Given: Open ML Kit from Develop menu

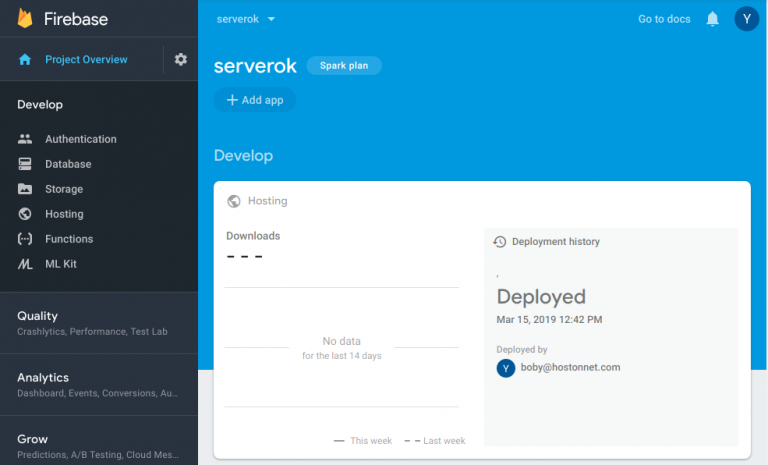Looking at the screenshot, I should coord(61,264).
